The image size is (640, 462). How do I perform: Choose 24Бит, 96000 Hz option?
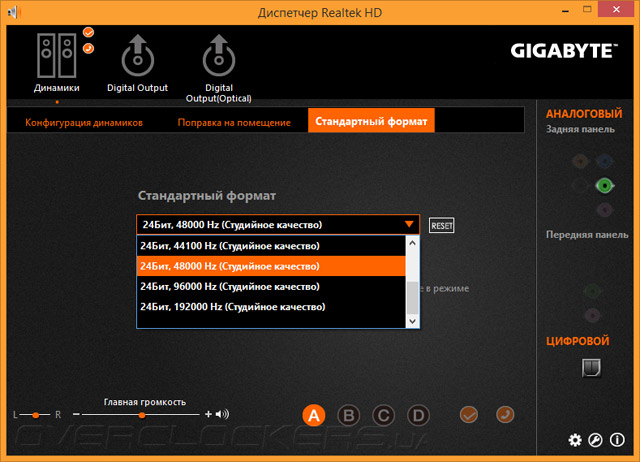pyautogui.click(x=271, y=287)
